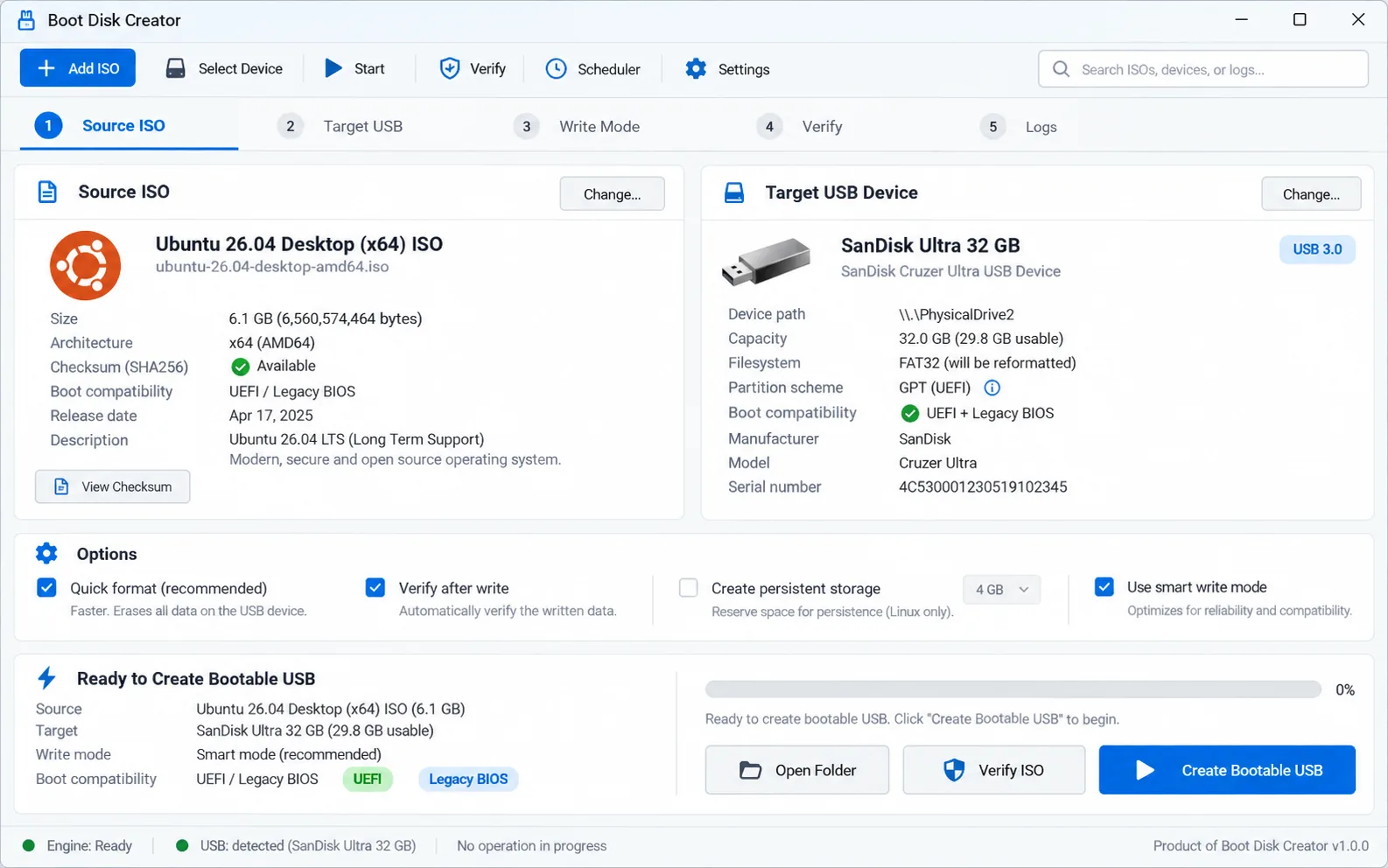1388x868 pixels.
Task: Open the Scheduler from the toolbar
Action: tap(593, 68)
